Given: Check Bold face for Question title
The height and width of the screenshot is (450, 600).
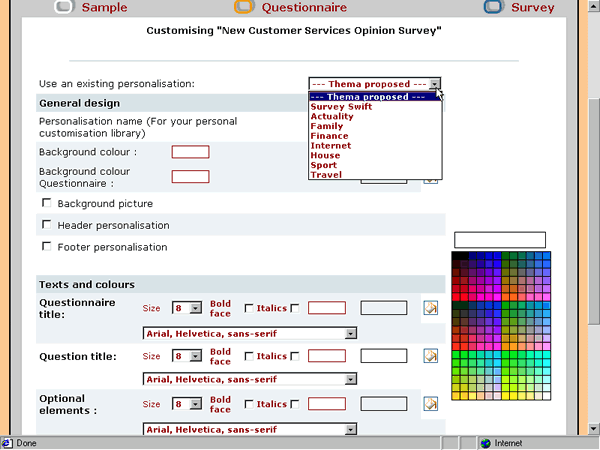Looking at the screenshot, I should (249, 356).
